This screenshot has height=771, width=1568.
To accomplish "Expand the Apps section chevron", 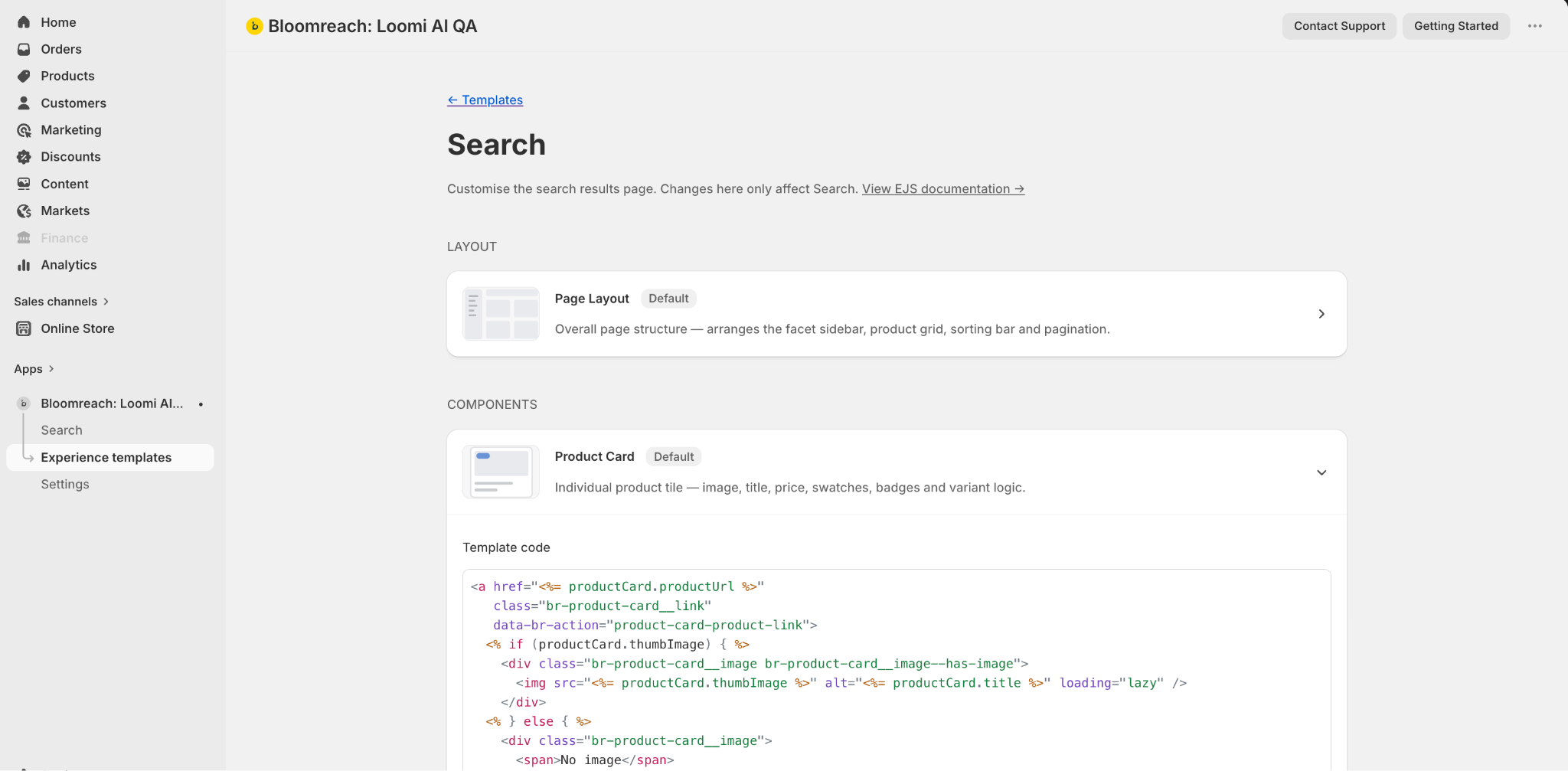I will pos(51,369).
